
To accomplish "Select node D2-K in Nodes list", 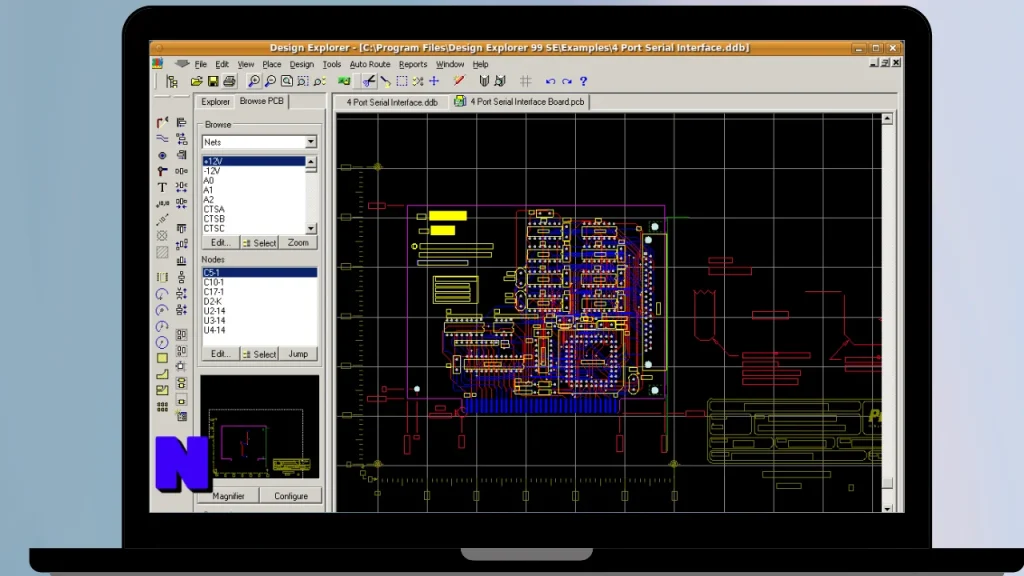I will point(259,302).
